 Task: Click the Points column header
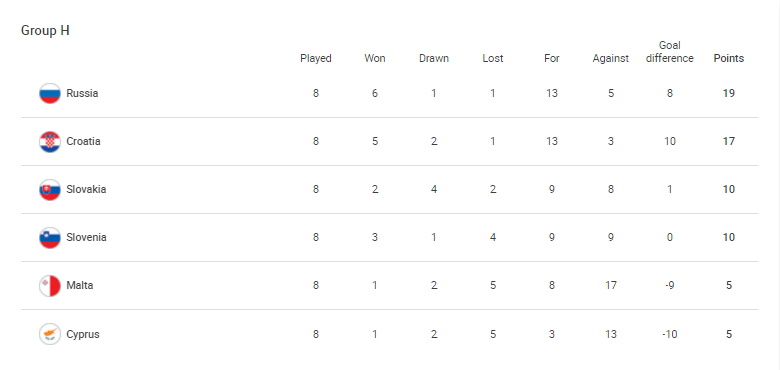click(729, 58)
